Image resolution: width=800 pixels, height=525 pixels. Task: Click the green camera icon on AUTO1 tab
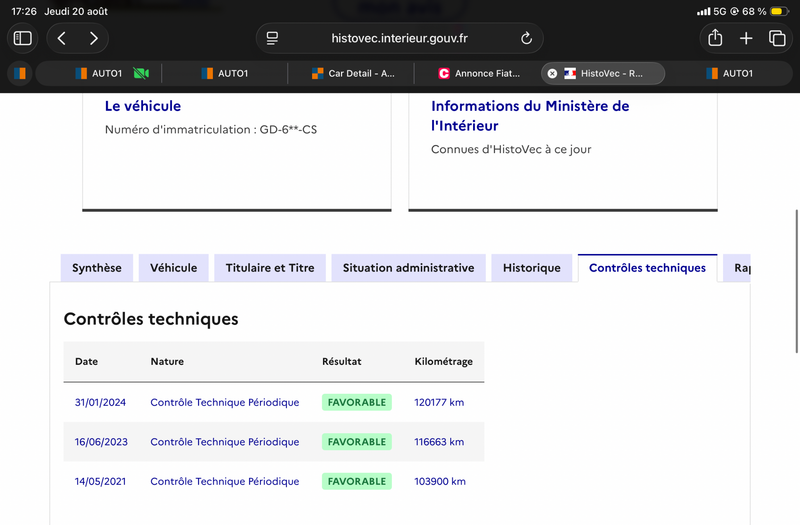click(x=141, y=73)
